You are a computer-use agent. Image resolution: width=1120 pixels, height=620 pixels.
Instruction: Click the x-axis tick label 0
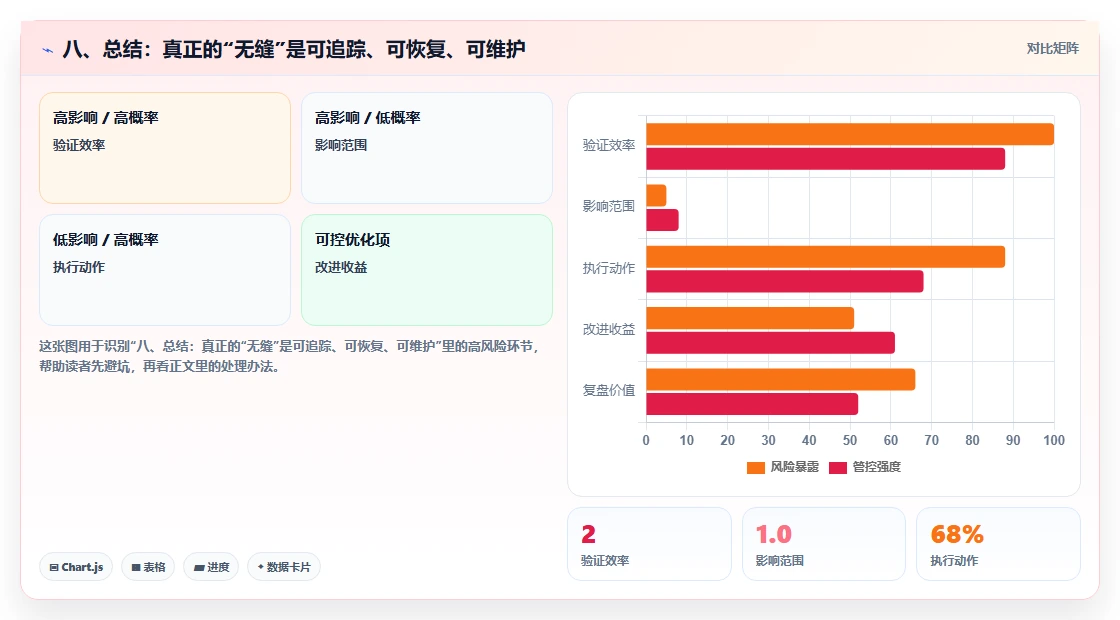coord(646,441)
